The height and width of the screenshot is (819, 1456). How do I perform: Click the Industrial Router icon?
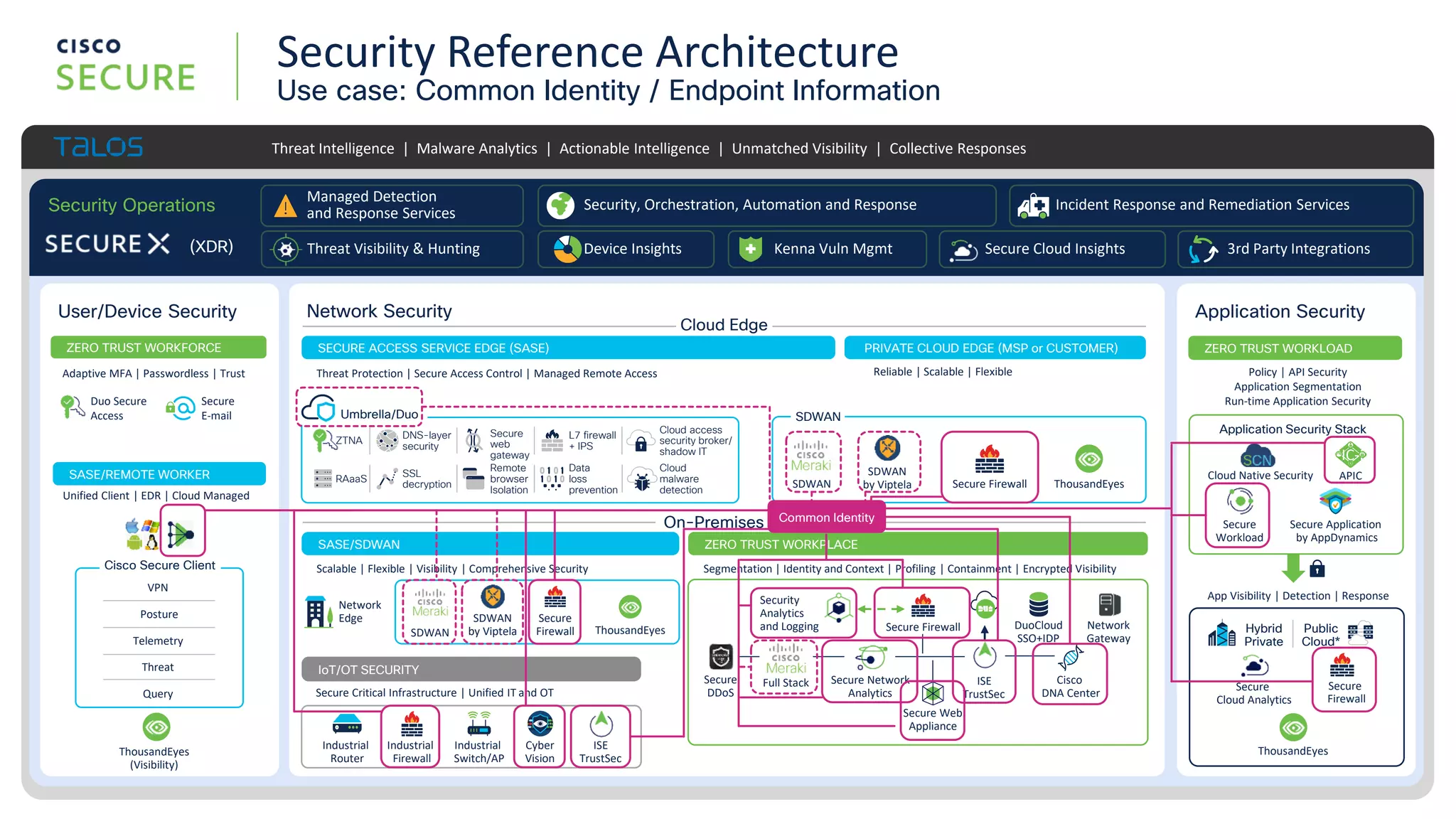point(347,724)
